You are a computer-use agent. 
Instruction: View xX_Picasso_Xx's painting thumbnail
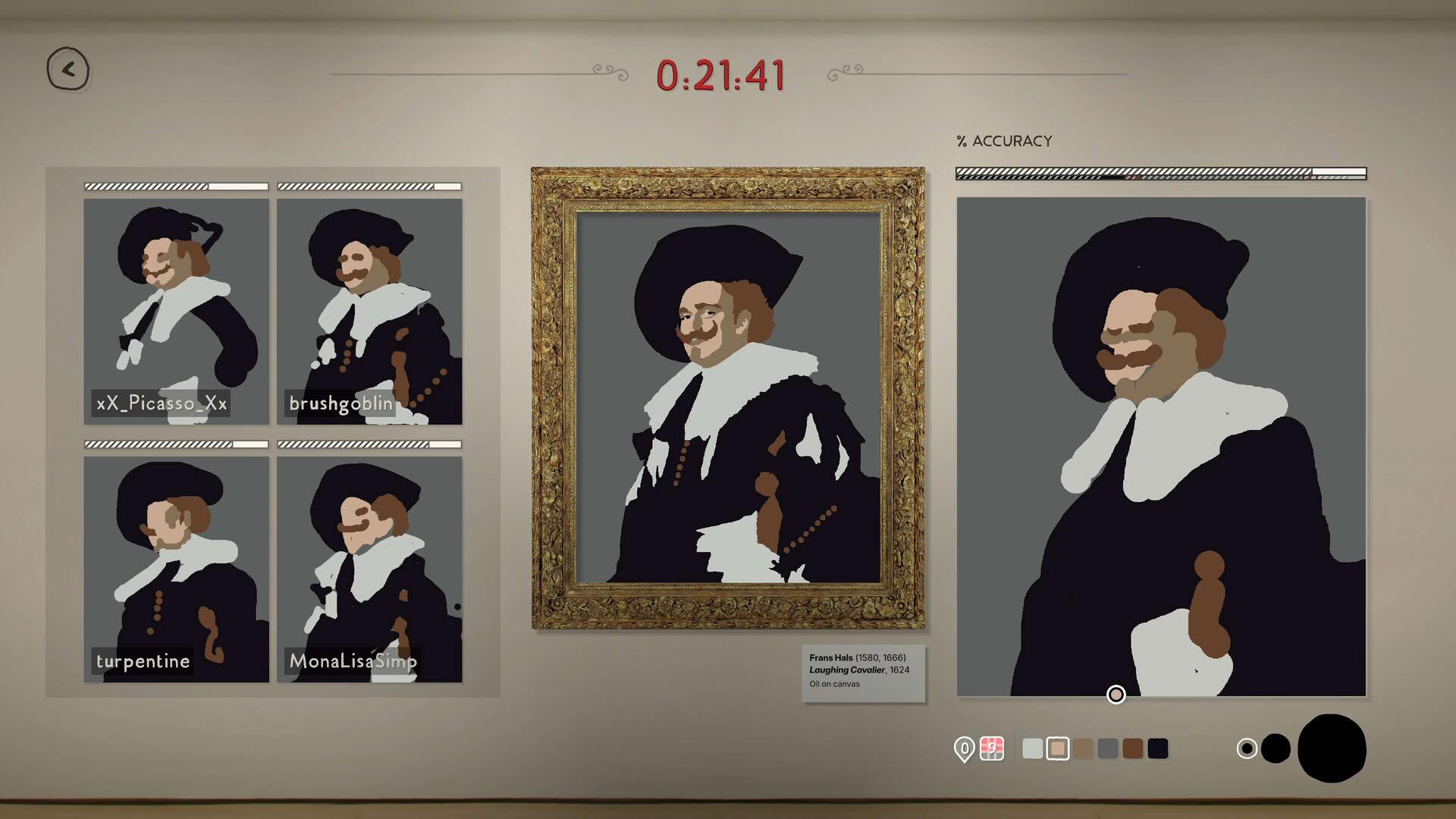tap(177, 312)
